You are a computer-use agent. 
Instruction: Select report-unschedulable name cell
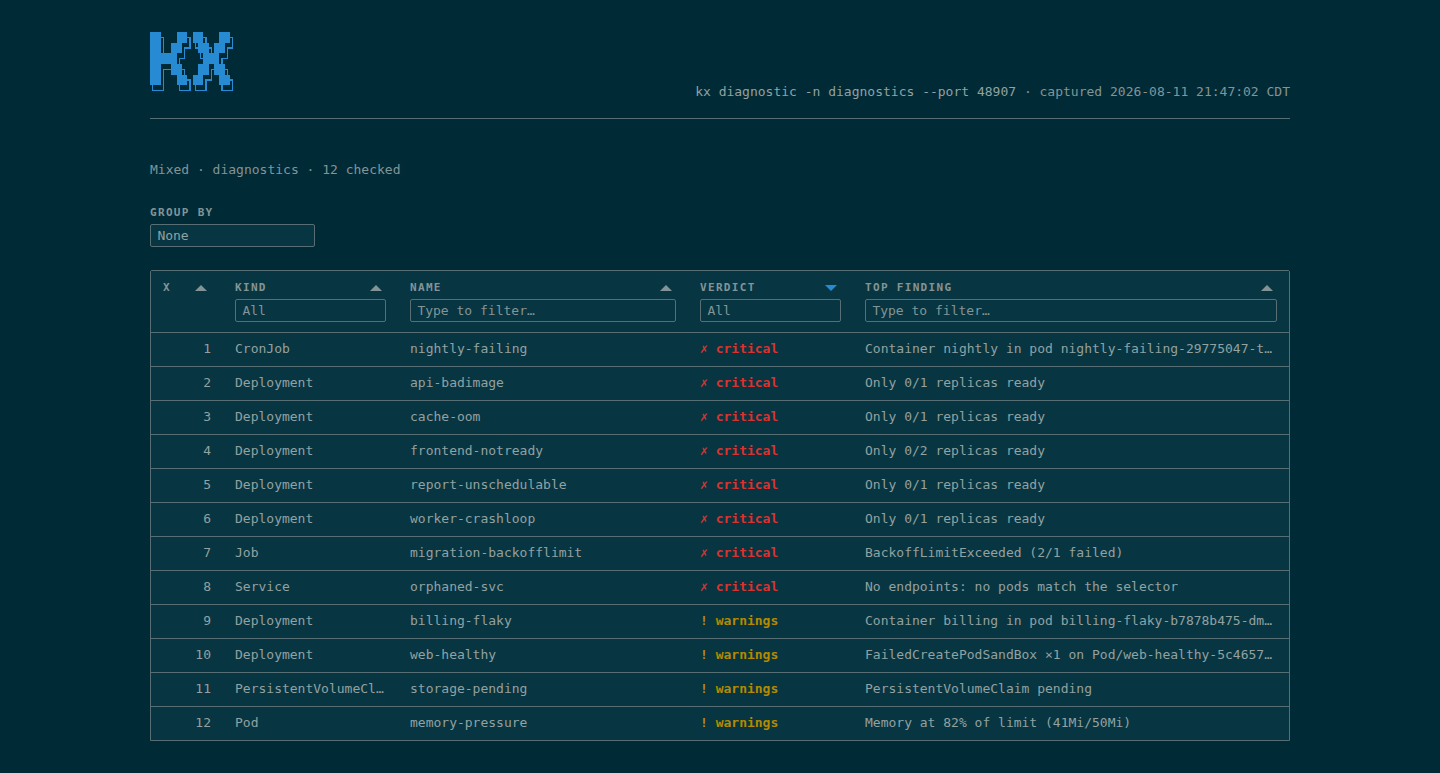488,485
